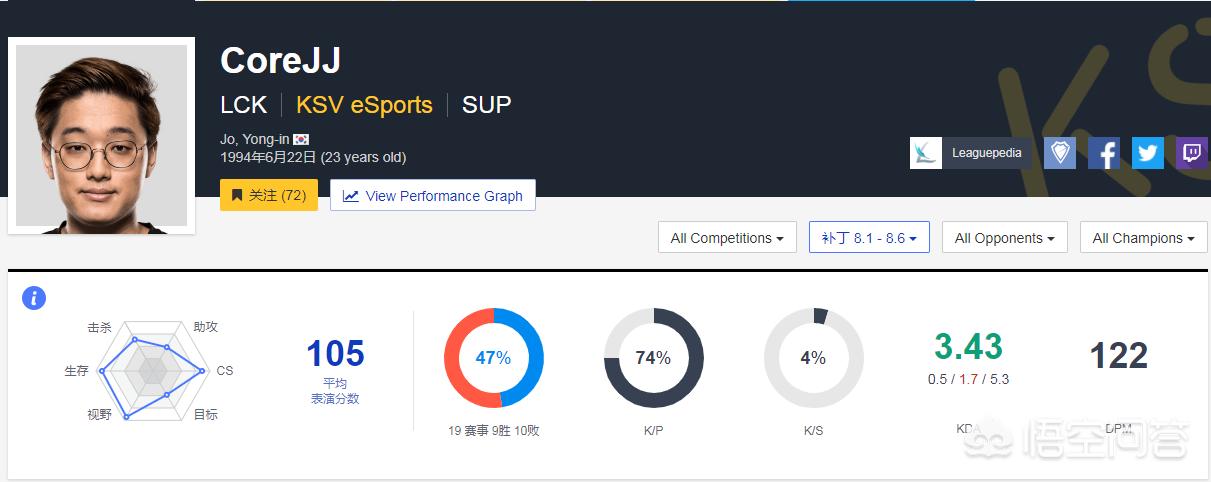Expand the All Opponents dropdown
The width and height of the screenshot is (1211, 482).
coord(1005,238)
